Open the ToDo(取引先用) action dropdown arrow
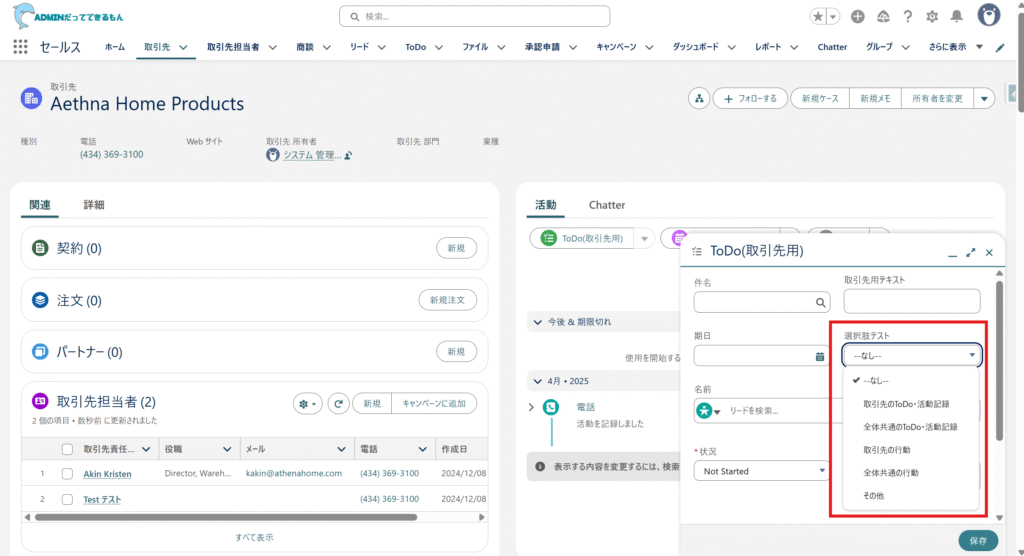The width and height of the screenshot is (1024, 556). (644, 238)
